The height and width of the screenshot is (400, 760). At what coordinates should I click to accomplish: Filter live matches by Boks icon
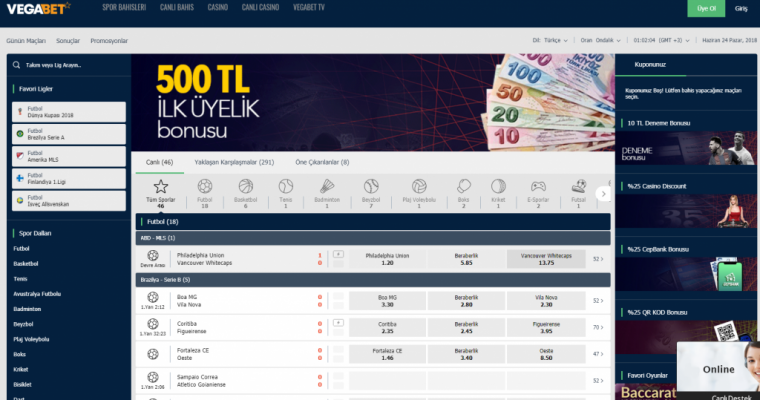(x=463, y=186)
